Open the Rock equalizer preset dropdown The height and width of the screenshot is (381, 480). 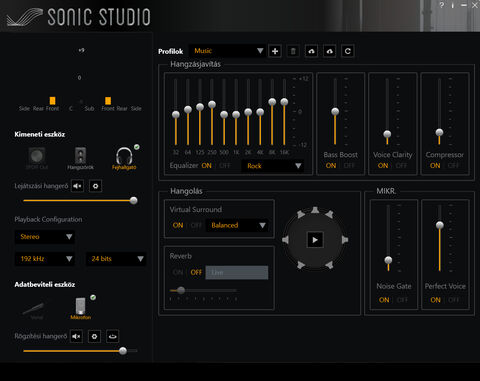[272, 166]
